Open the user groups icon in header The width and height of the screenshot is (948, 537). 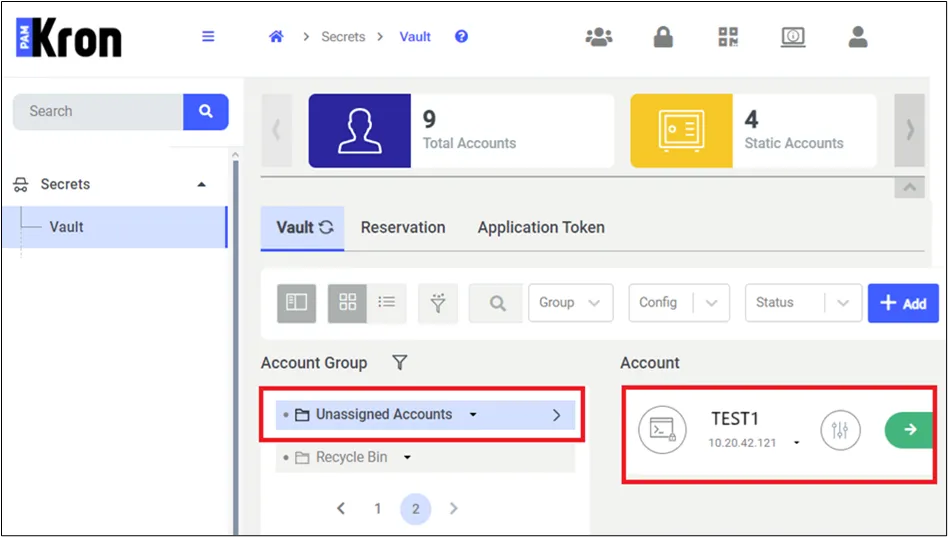[x=599, y=37]
